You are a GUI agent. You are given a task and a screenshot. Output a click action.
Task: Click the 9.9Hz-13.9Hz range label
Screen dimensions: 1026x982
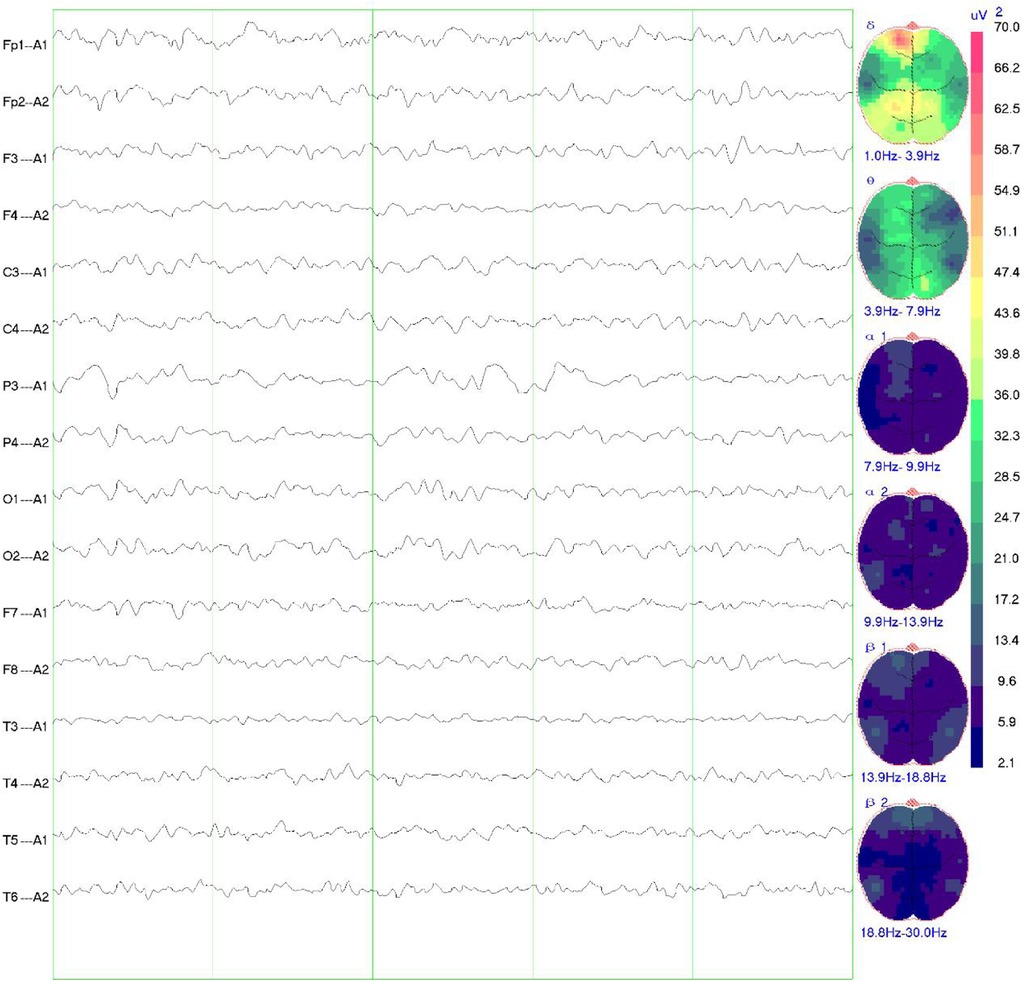tap(903, 622)
